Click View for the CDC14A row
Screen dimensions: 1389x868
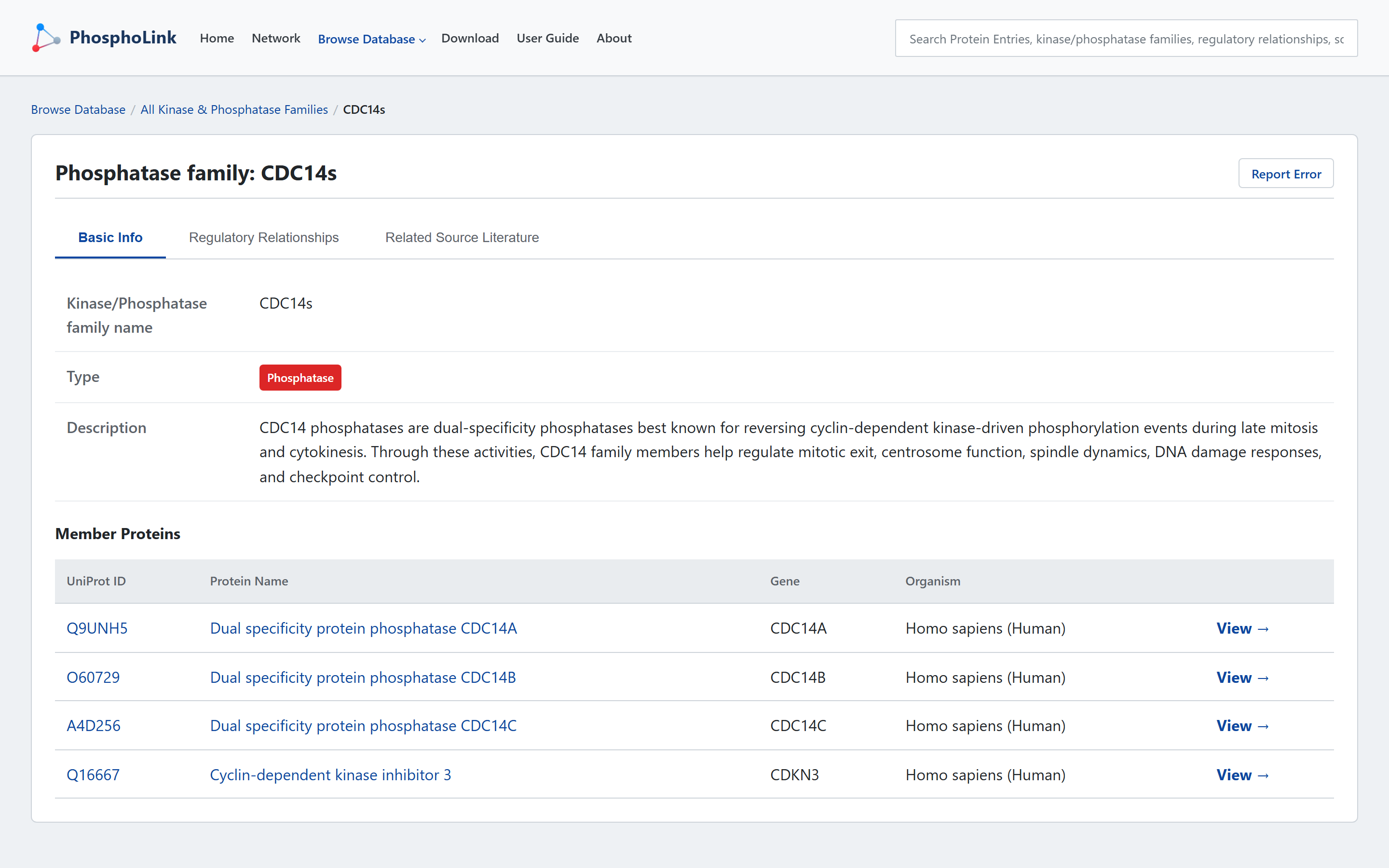(x=1243, y=628)
